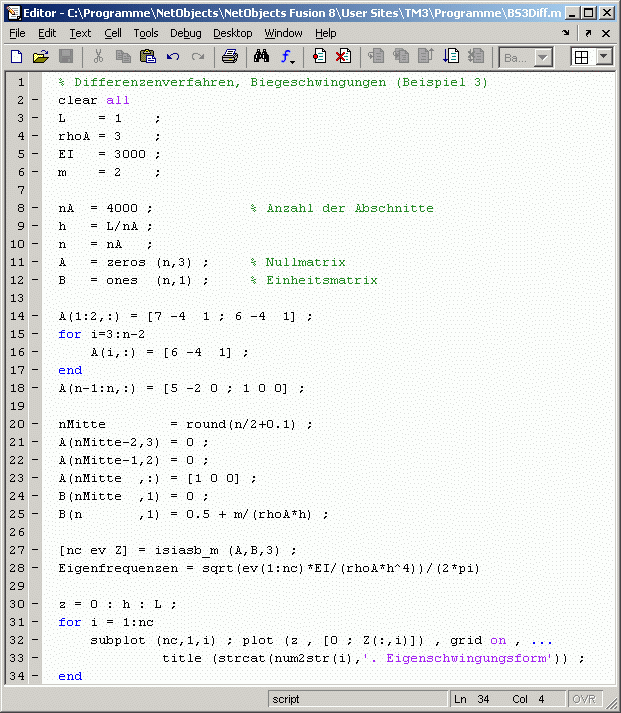621x713 pixels.
Task: Undock the editor with the arrow button
Action: (x=587, y=33)
